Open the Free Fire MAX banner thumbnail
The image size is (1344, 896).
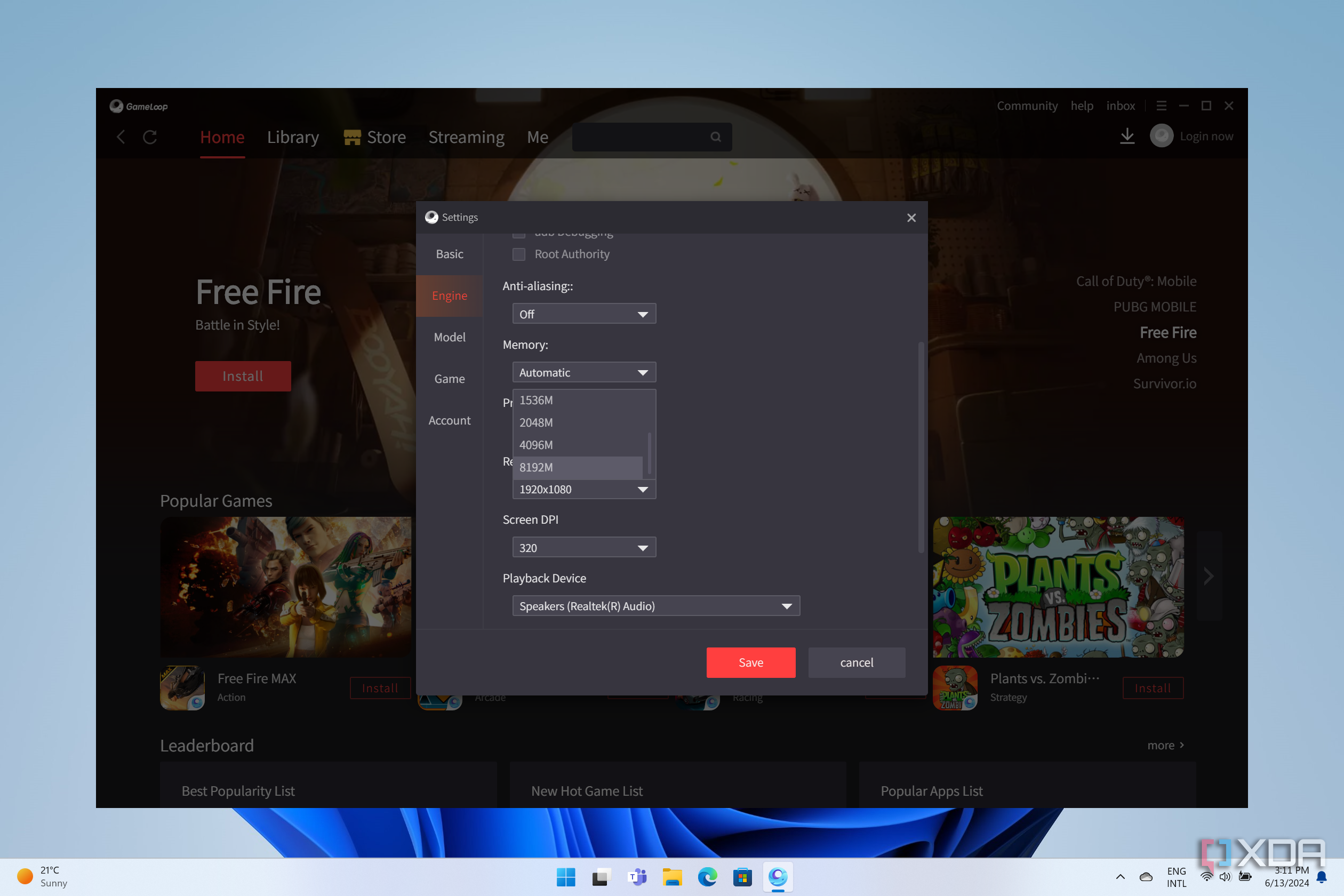(286, 587)
